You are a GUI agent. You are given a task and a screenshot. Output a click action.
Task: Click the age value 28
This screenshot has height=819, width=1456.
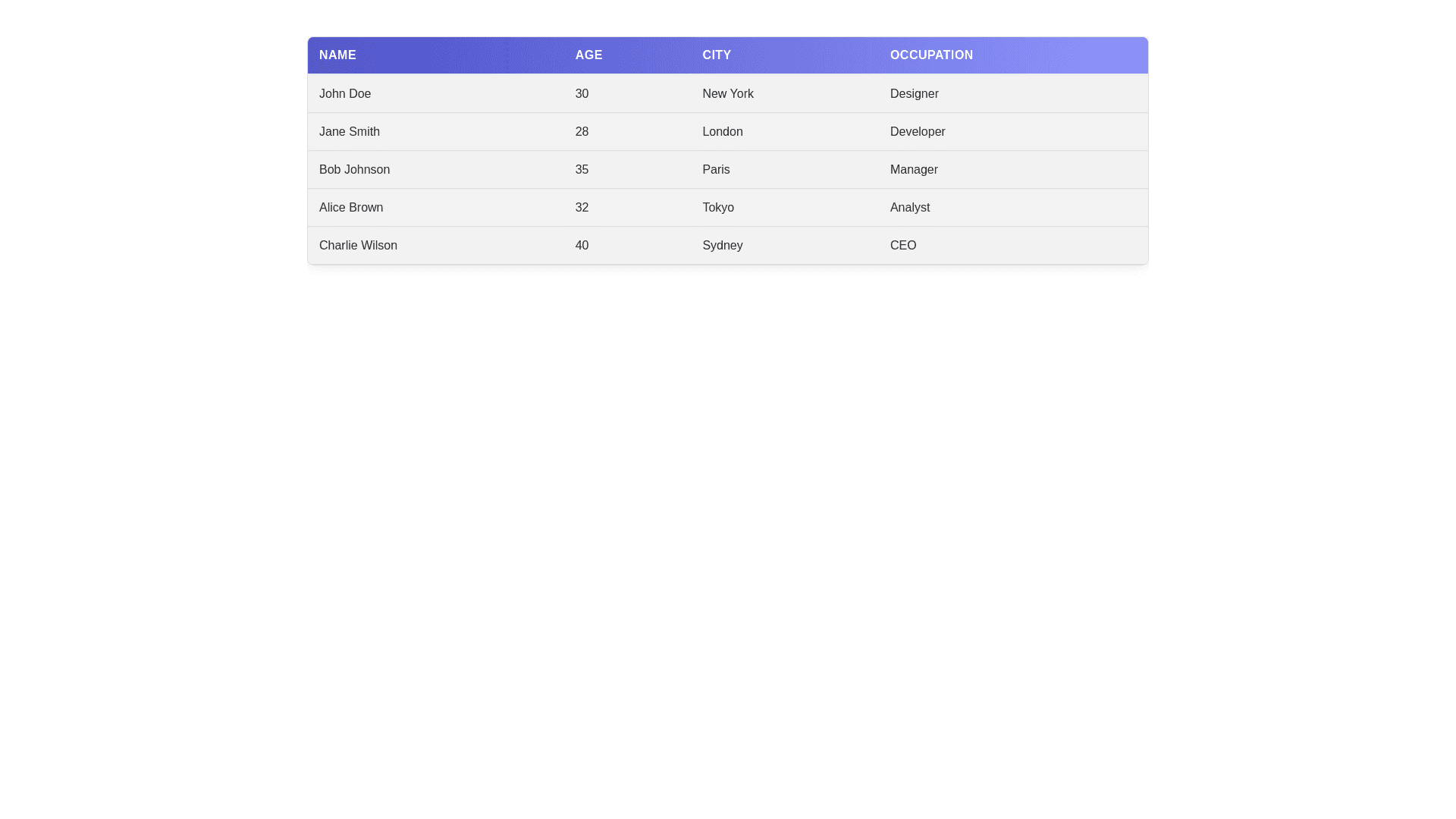click(x=582, y=132)
